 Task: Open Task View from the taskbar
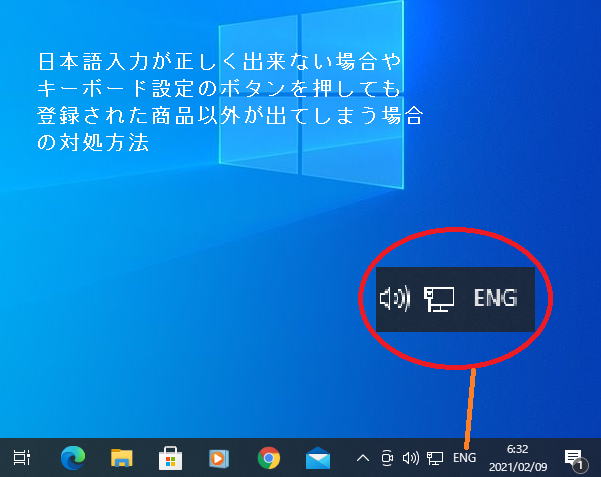click(22, 457)
